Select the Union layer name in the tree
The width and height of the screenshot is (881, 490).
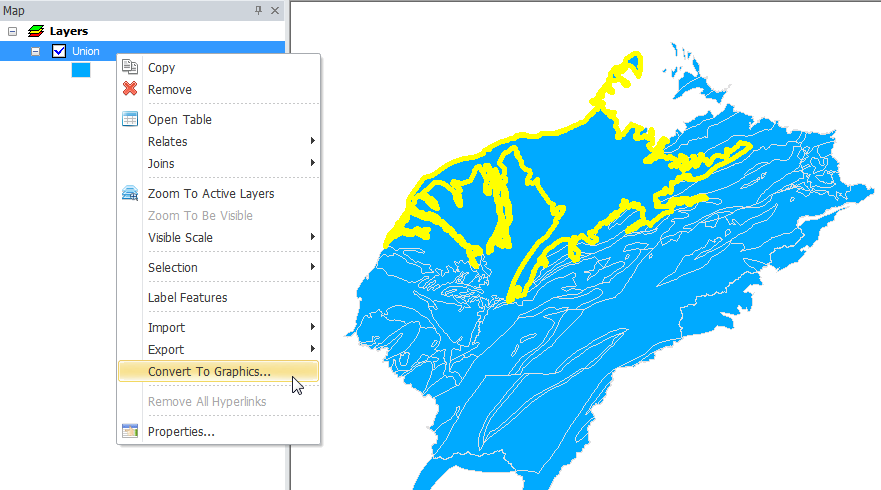click(x=85, y=51)
